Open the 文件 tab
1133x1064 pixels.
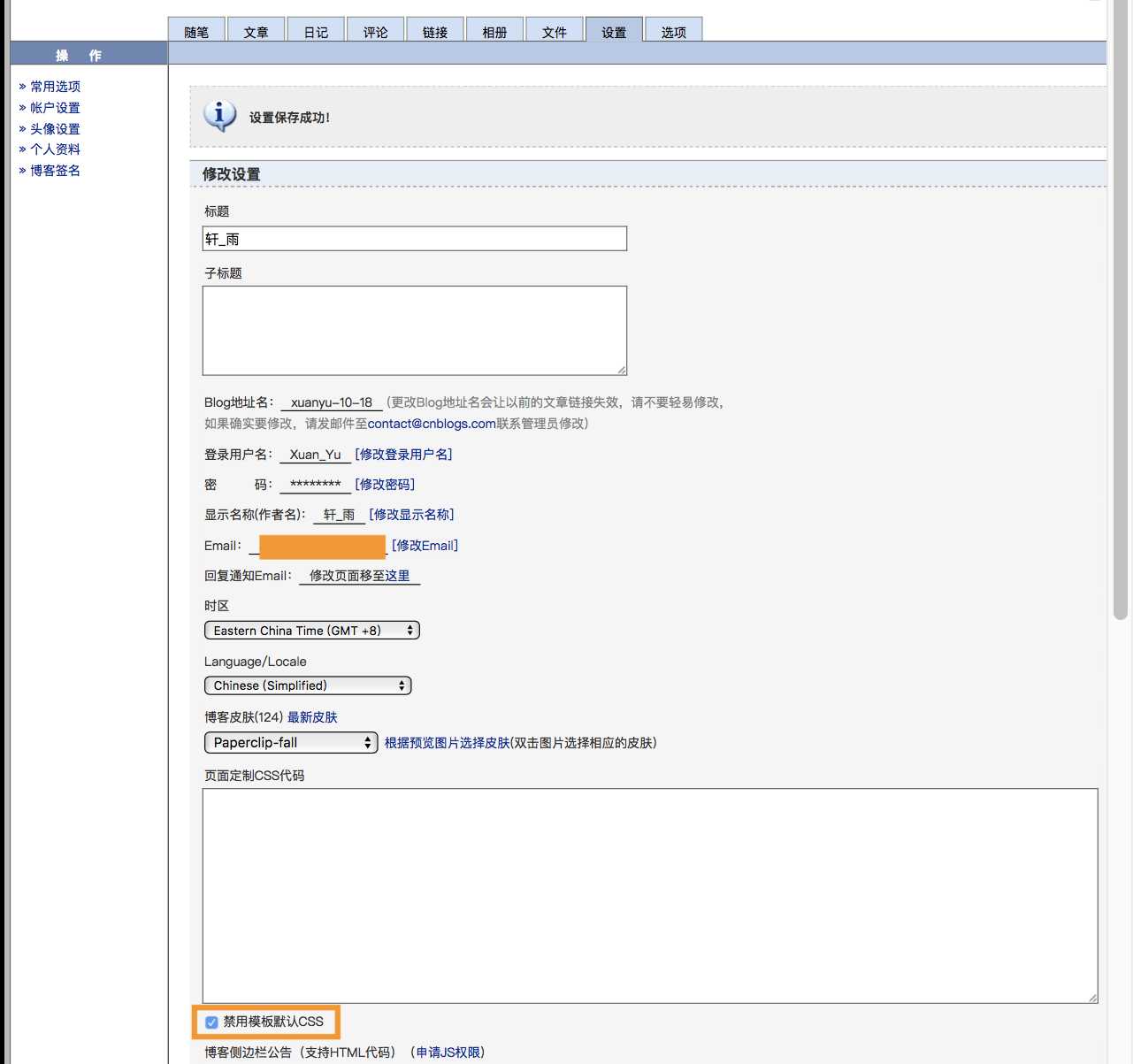click(x=555, y=32)
